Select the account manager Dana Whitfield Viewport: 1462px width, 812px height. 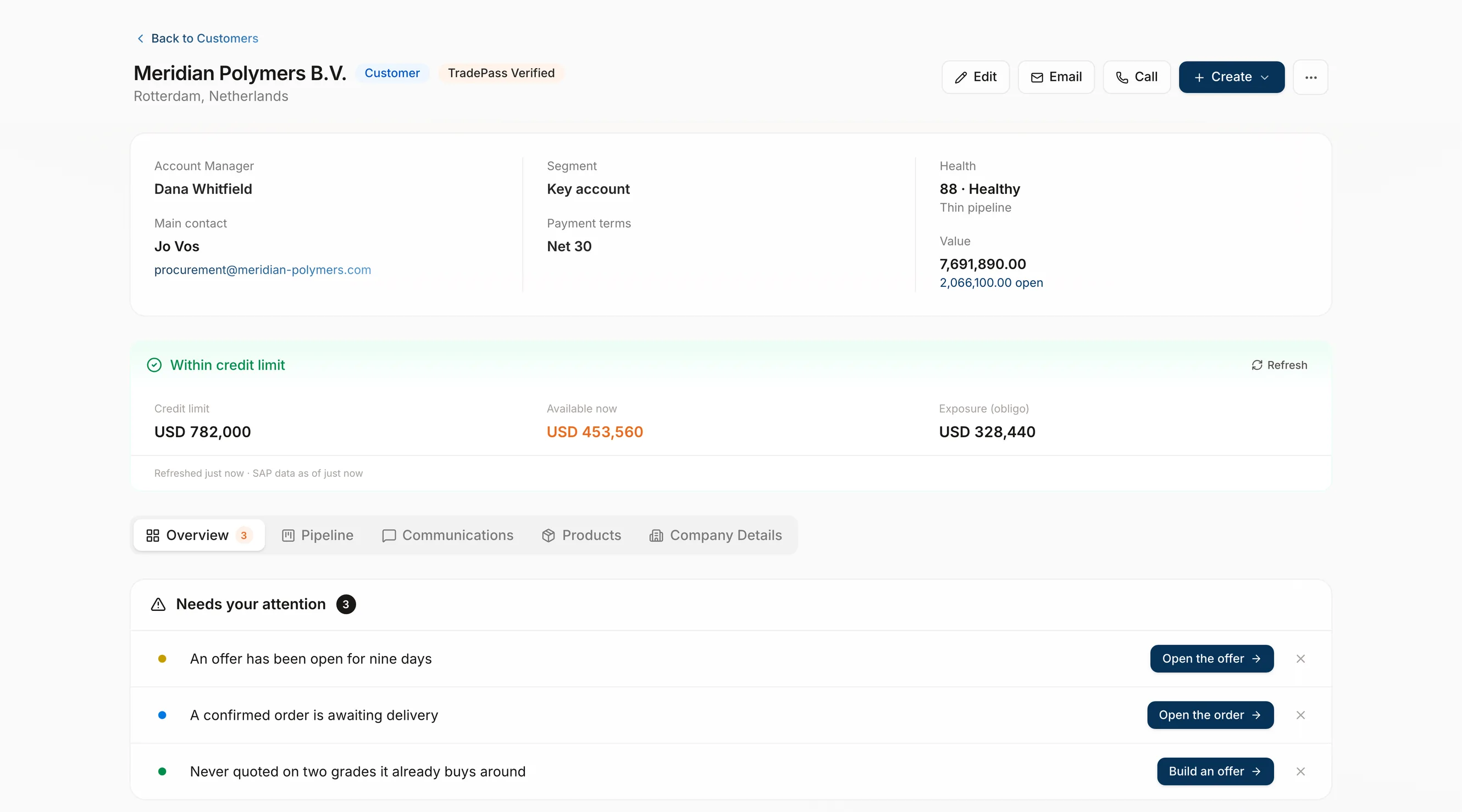[203, 189]
